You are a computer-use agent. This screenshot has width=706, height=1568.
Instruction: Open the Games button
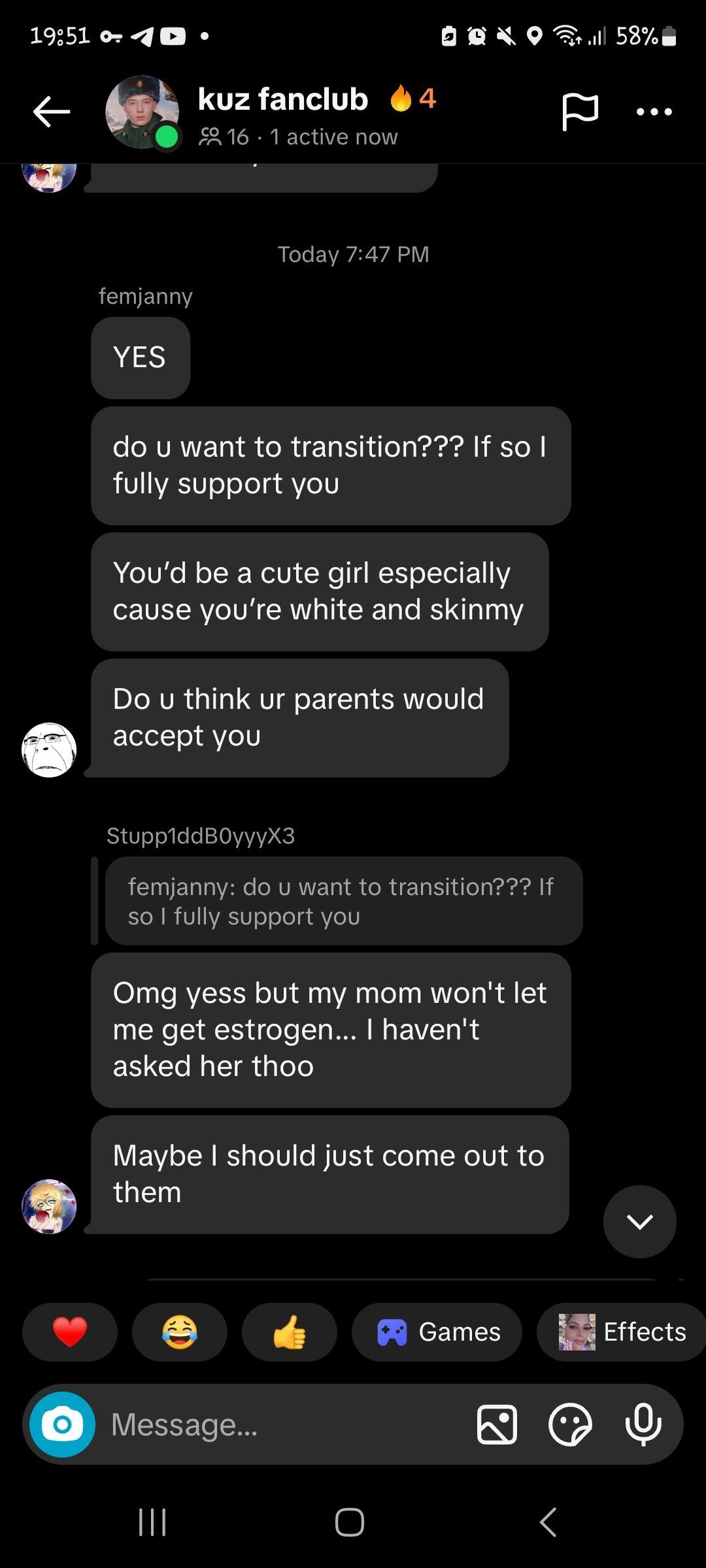(437, 1332)
